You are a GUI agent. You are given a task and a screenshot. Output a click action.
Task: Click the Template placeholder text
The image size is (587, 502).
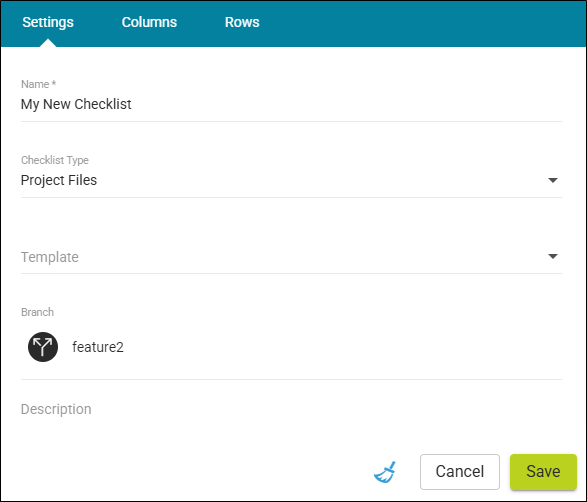click(50, 257)
